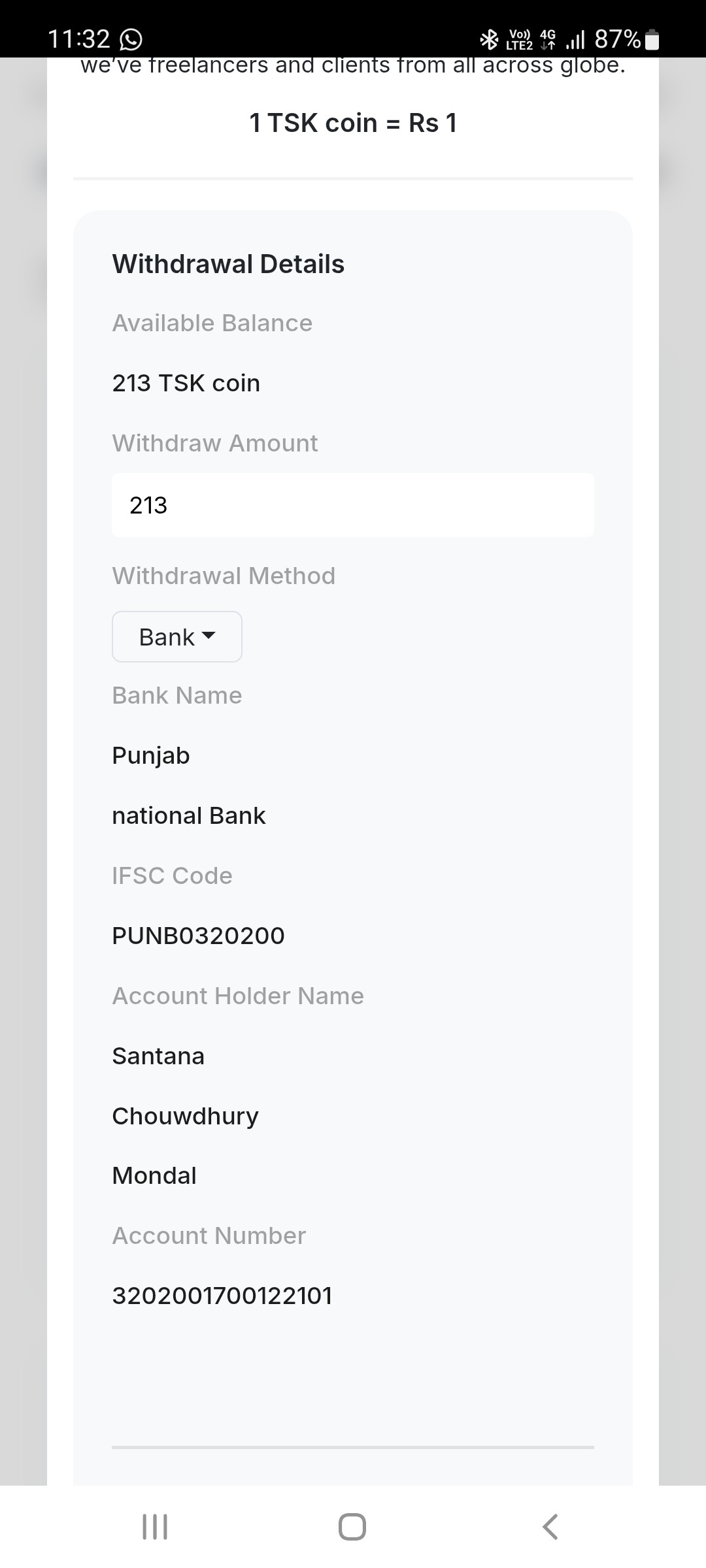The image size is (706, 1568).
Task: Tap the account number 3202001700122101
Action: [x=222, y=1296]
